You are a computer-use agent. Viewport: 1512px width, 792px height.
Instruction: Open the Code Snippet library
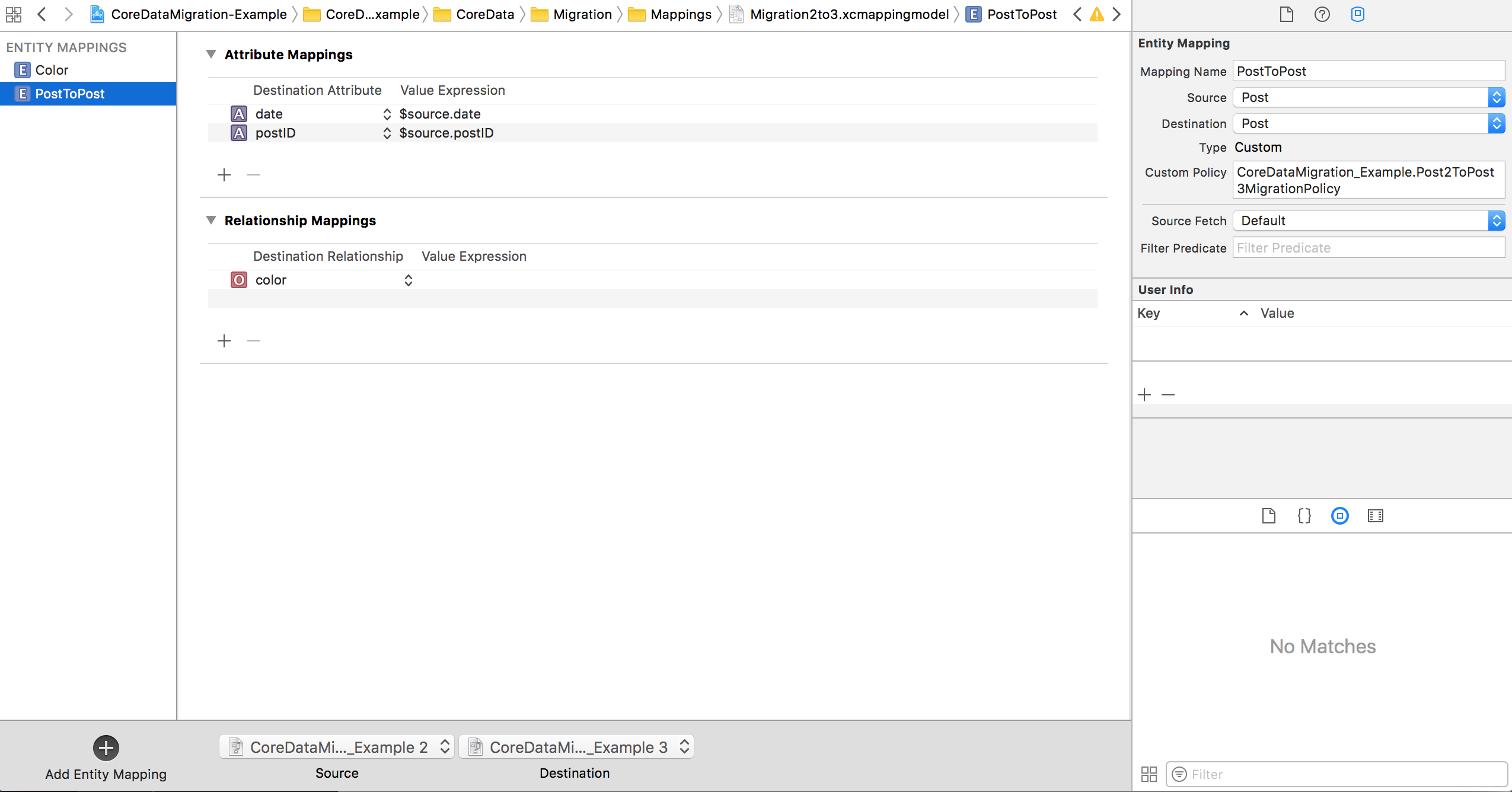point(1303,516)
